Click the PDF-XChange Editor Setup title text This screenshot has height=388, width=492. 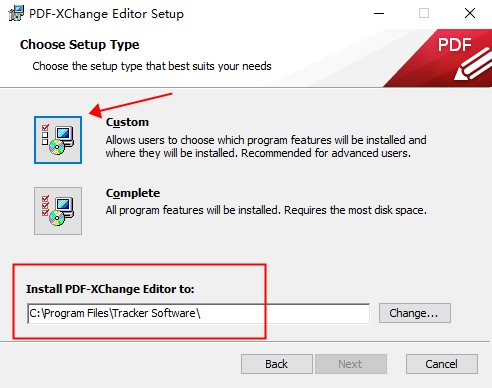tap(106, 14)
